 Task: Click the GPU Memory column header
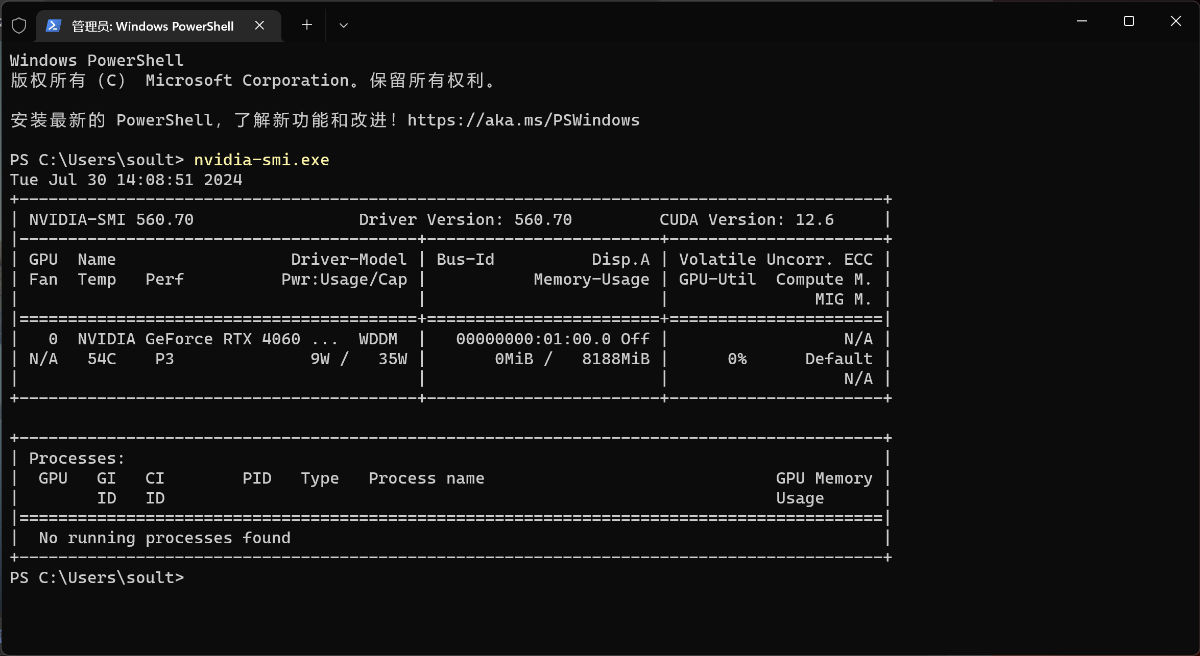pos(824,478)
